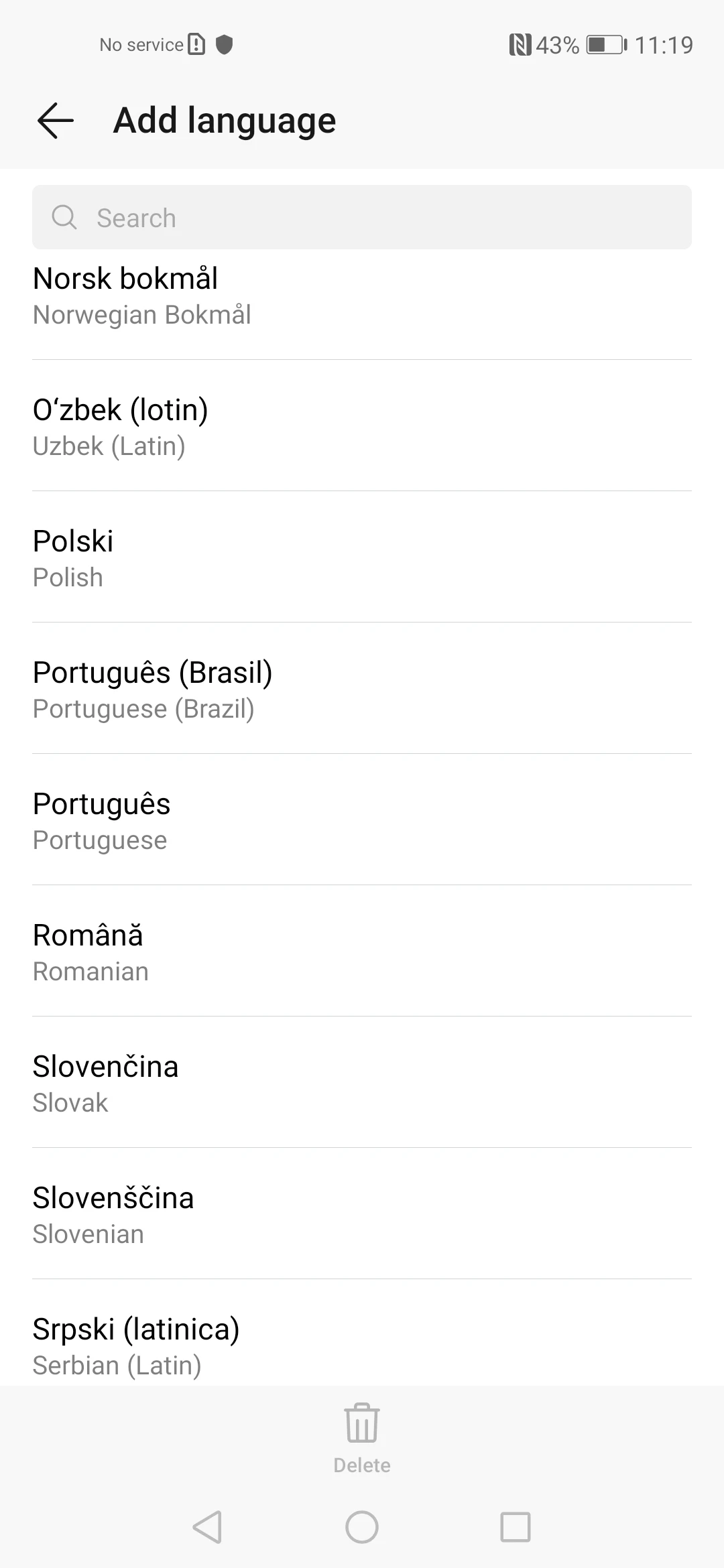Tap the battery status icon
Image resolution: width=724 pixels, height=1568 pixels.
[x=607, y=45]
